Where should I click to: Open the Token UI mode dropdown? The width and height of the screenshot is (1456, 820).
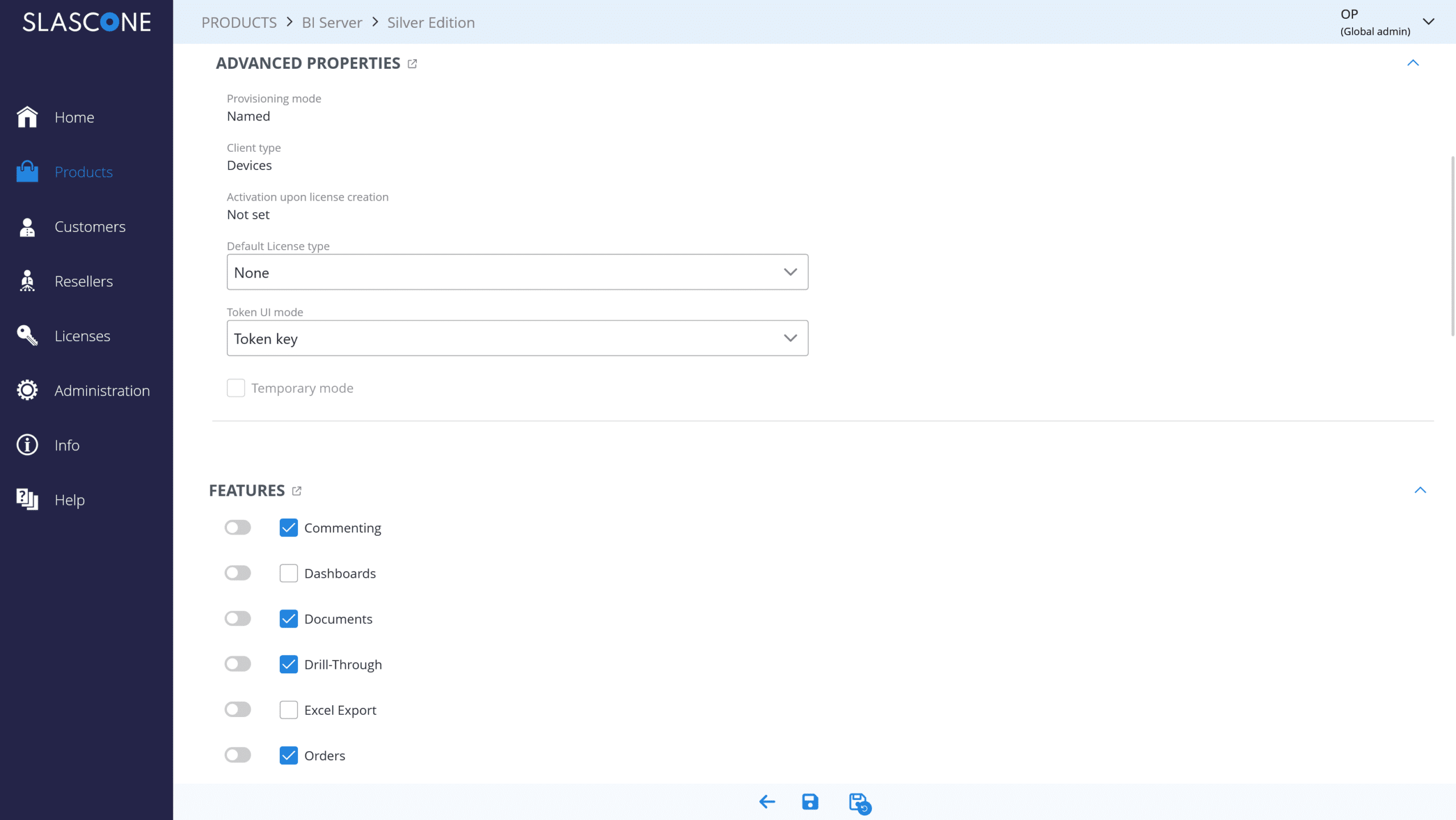(517, 338)
